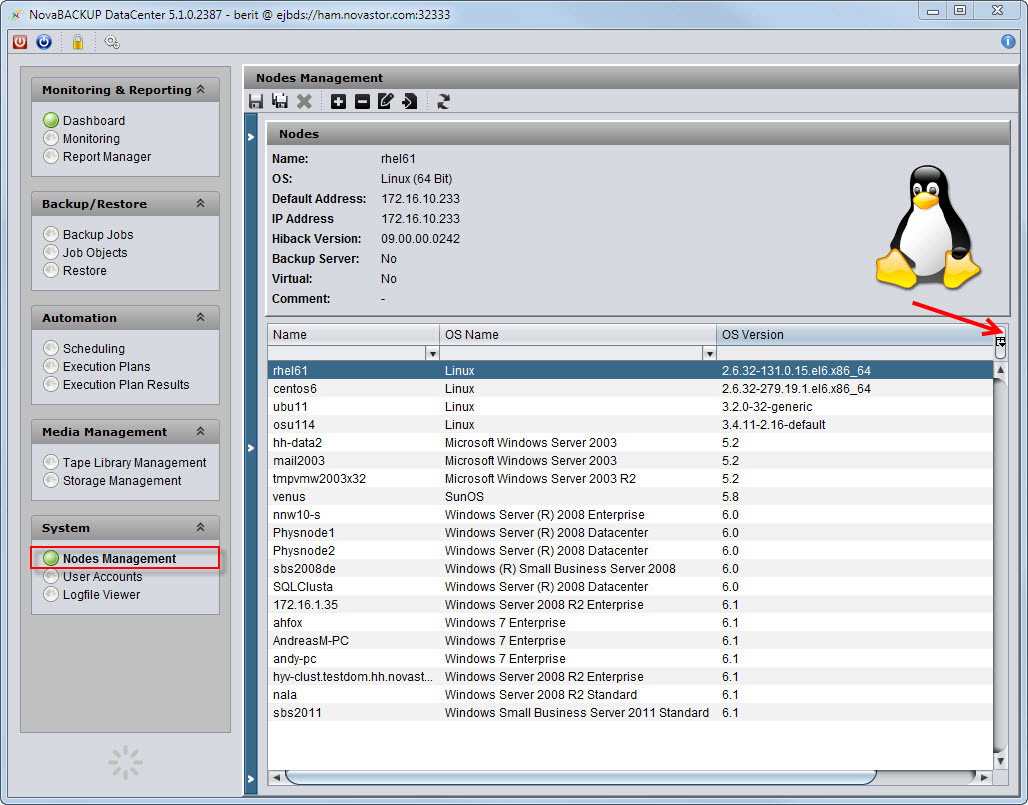Sort by OS Name column header
Viewport: 1028px width, 805px height.
(578, 334)
